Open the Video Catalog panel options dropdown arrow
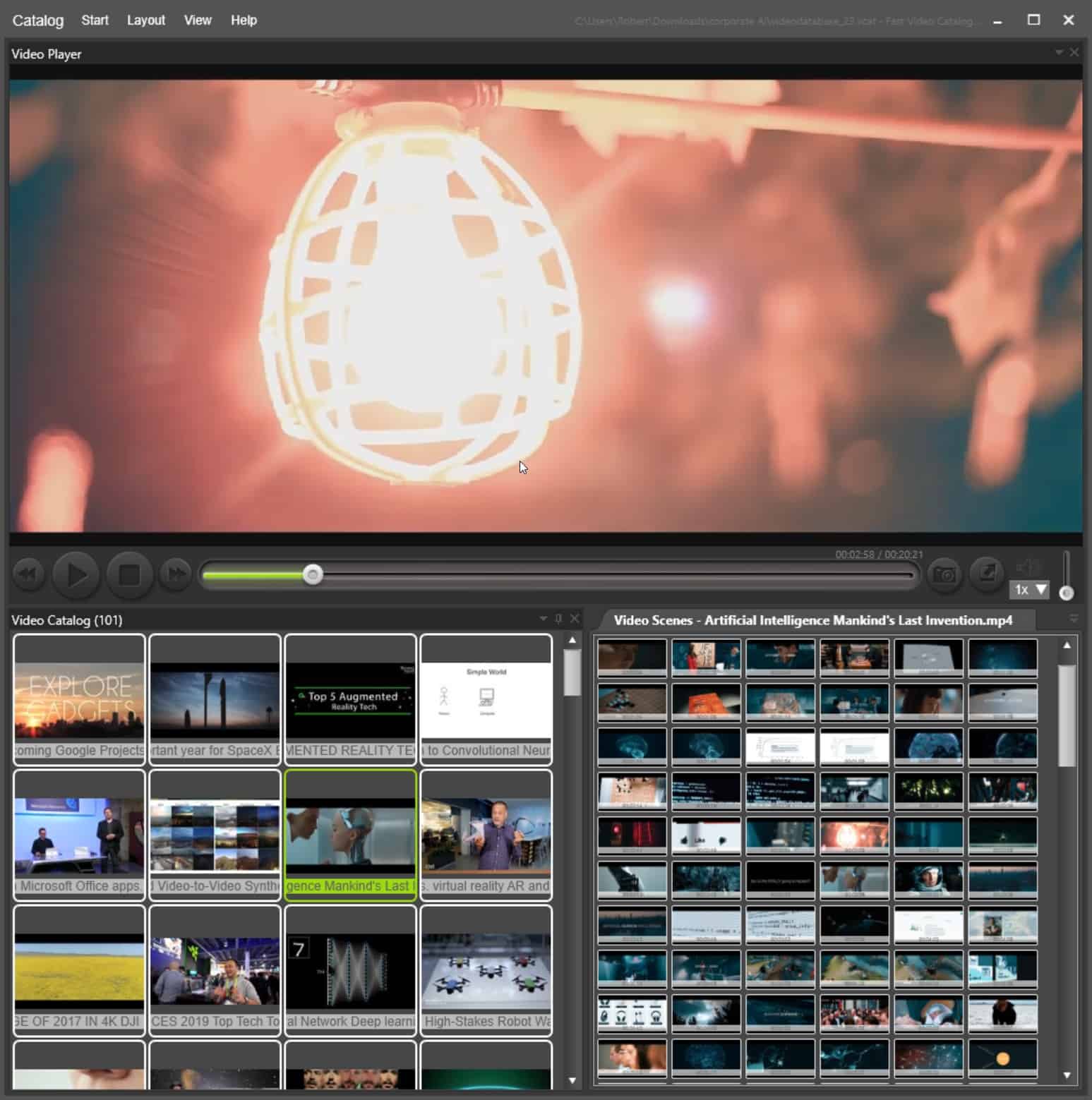 544,618
